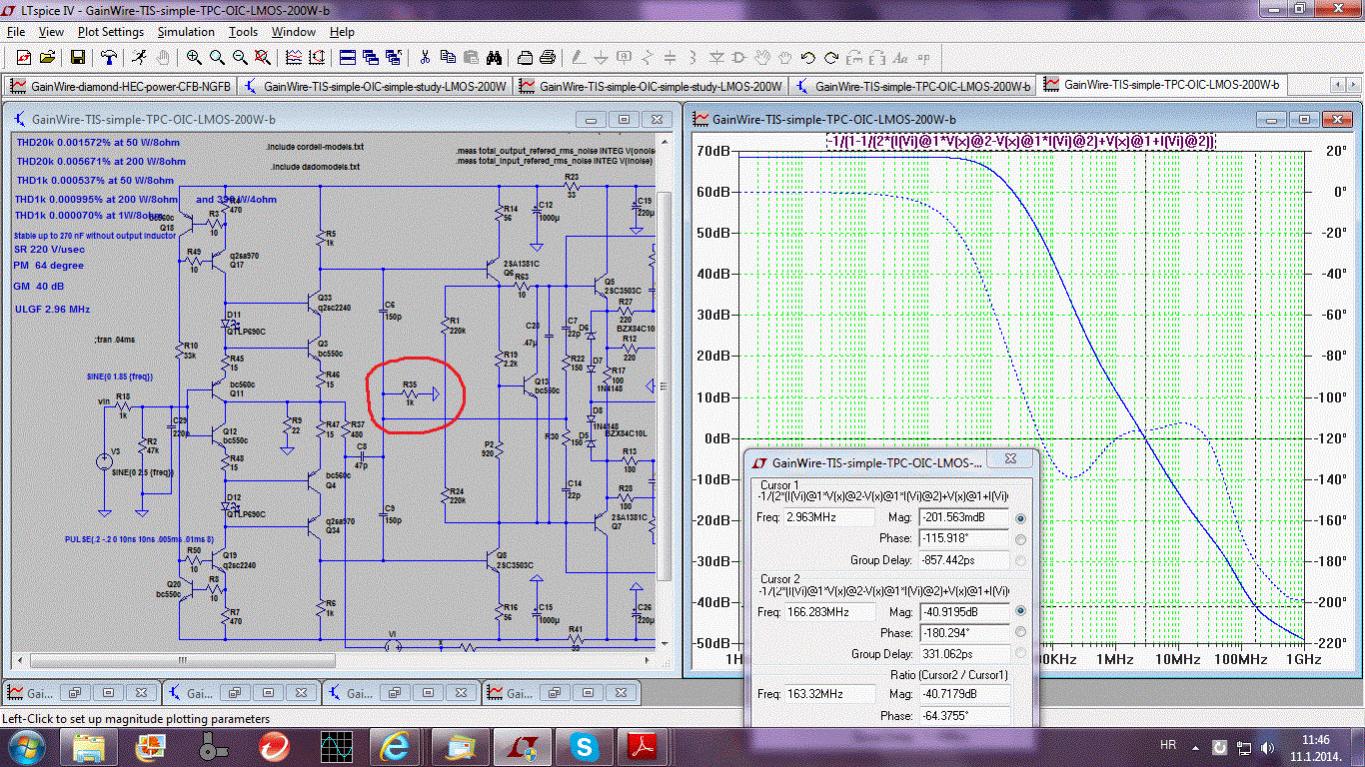Image resolution: width=1365 pixels, height=767 pixels.
Task: Open the Tools menu
Action: point(243,32)
